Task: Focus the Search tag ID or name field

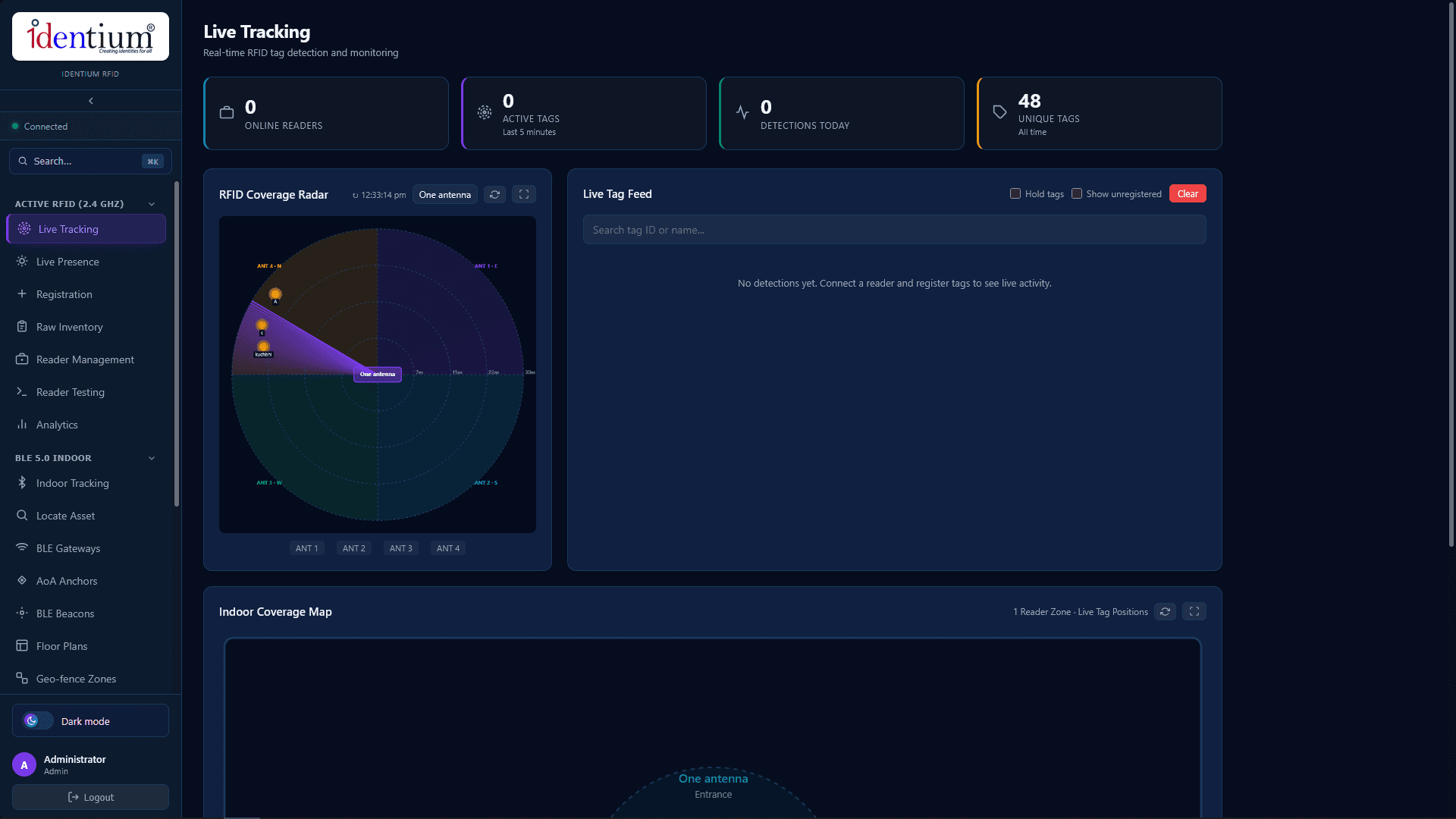Action: (894, 230)
